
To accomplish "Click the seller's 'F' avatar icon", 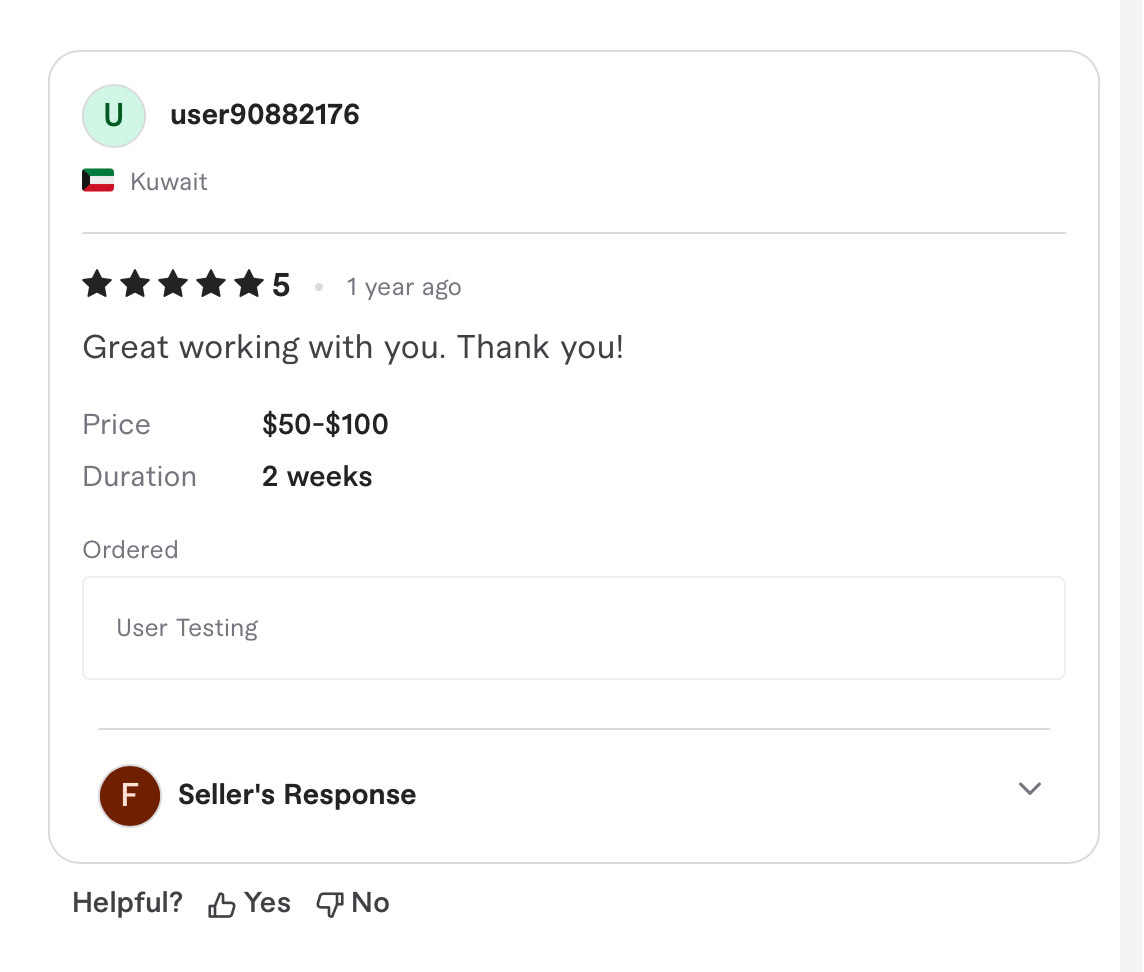I will pos(129,795).
